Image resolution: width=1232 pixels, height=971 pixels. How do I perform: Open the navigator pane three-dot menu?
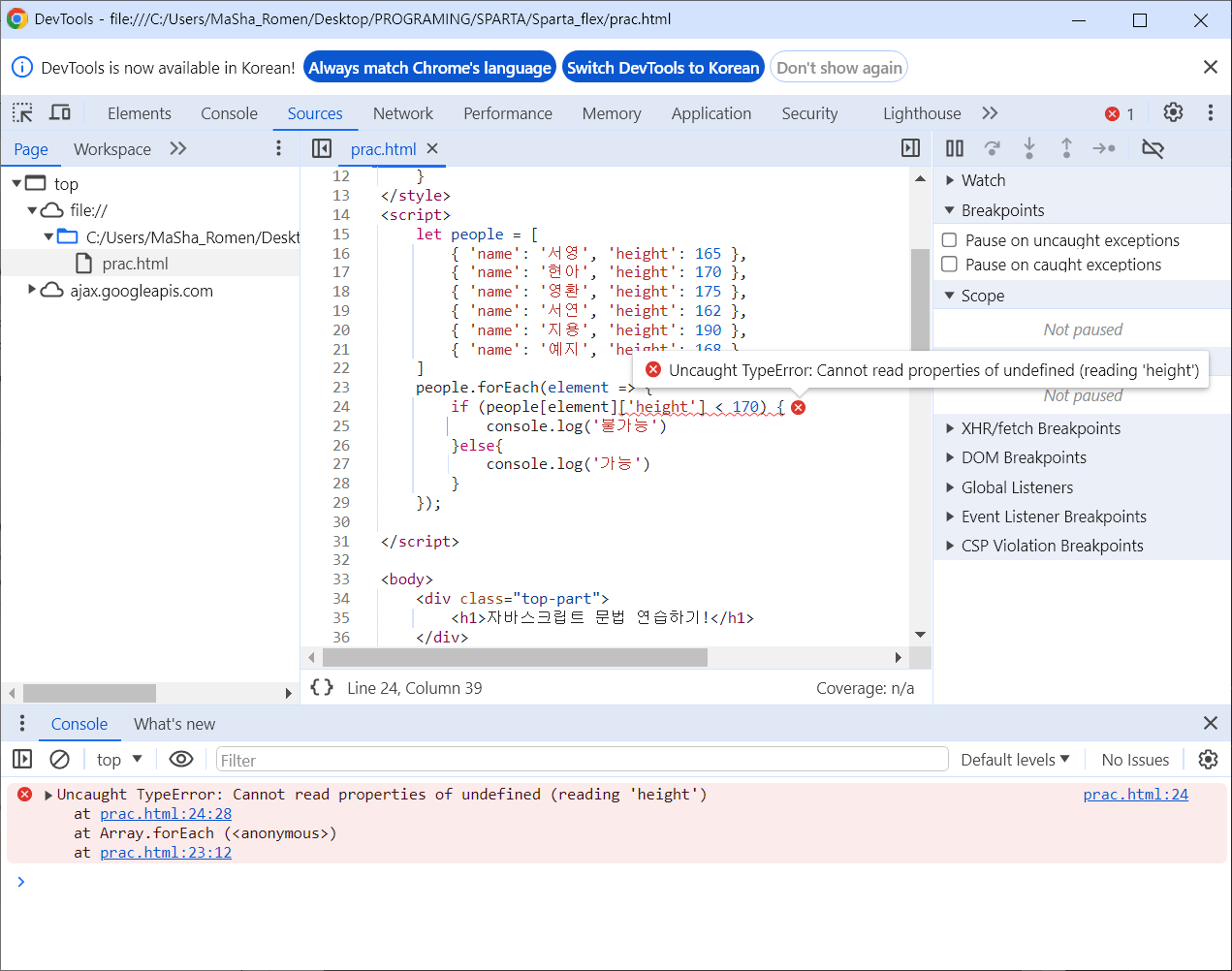click(278, 148)
